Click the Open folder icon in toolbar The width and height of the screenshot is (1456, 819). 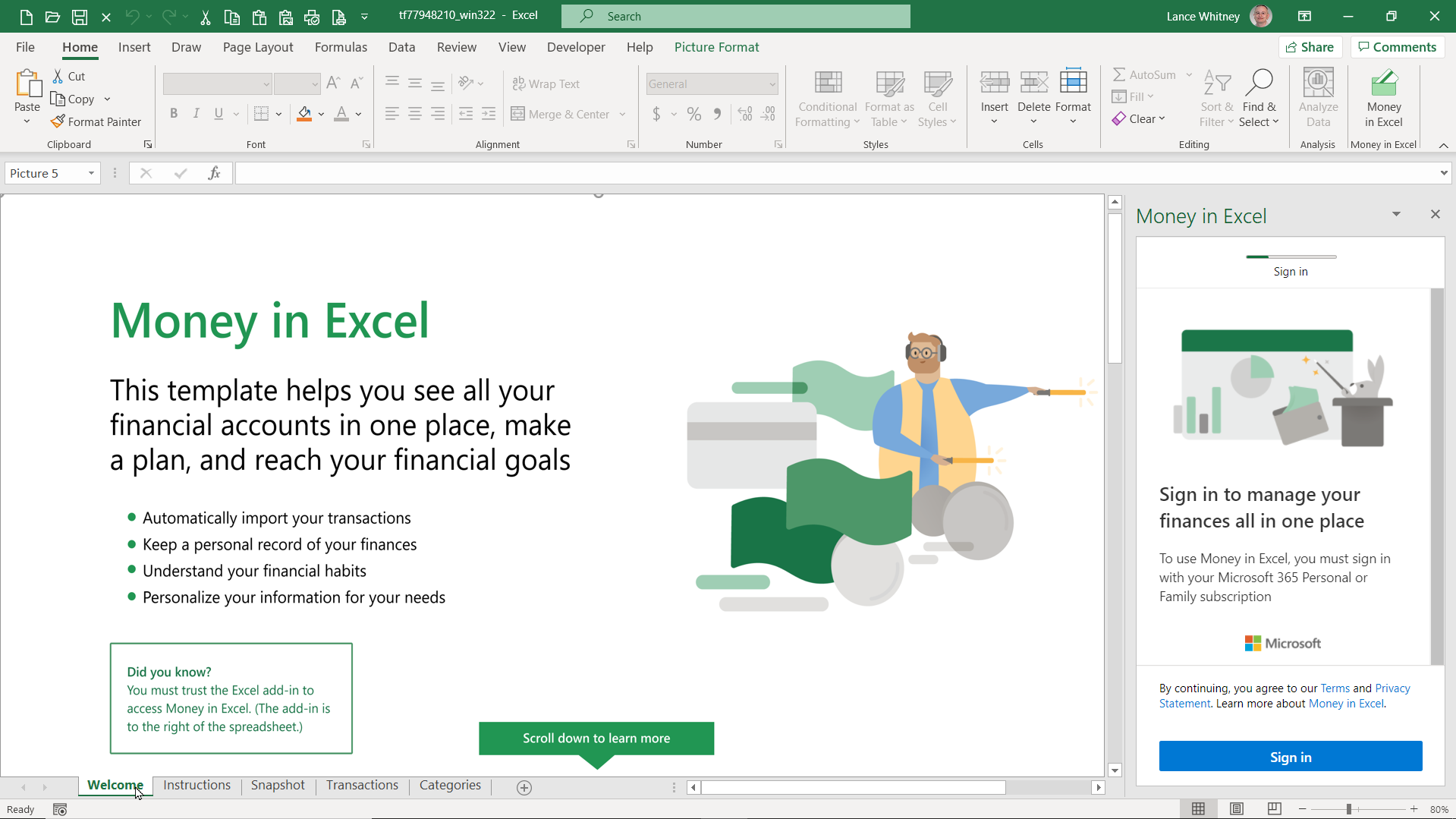click(52, 17)
